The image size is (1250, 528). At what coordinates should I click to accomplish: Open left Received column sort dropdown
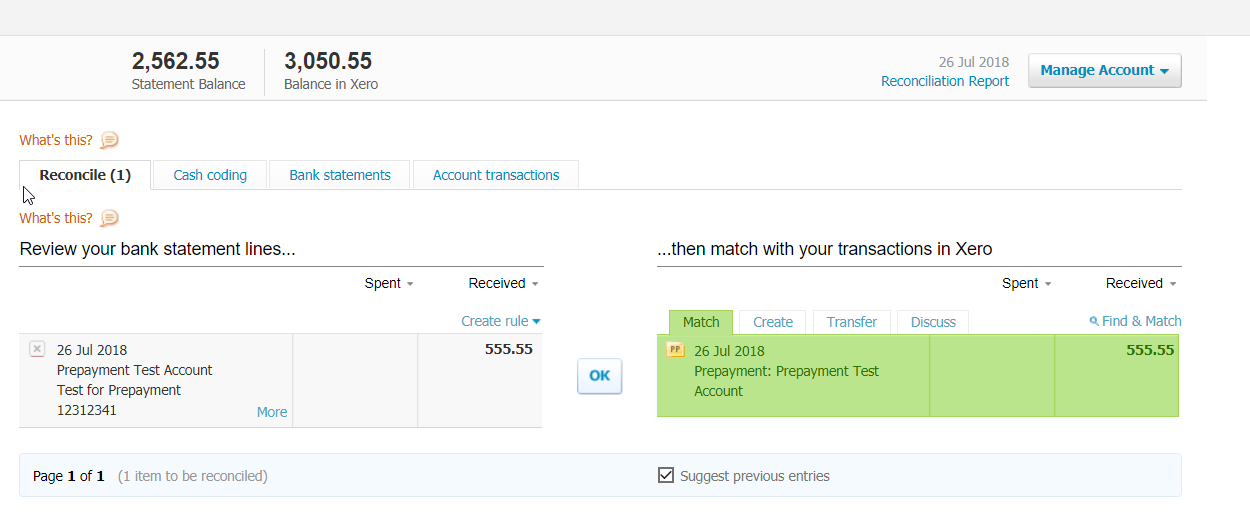(504, 284)
